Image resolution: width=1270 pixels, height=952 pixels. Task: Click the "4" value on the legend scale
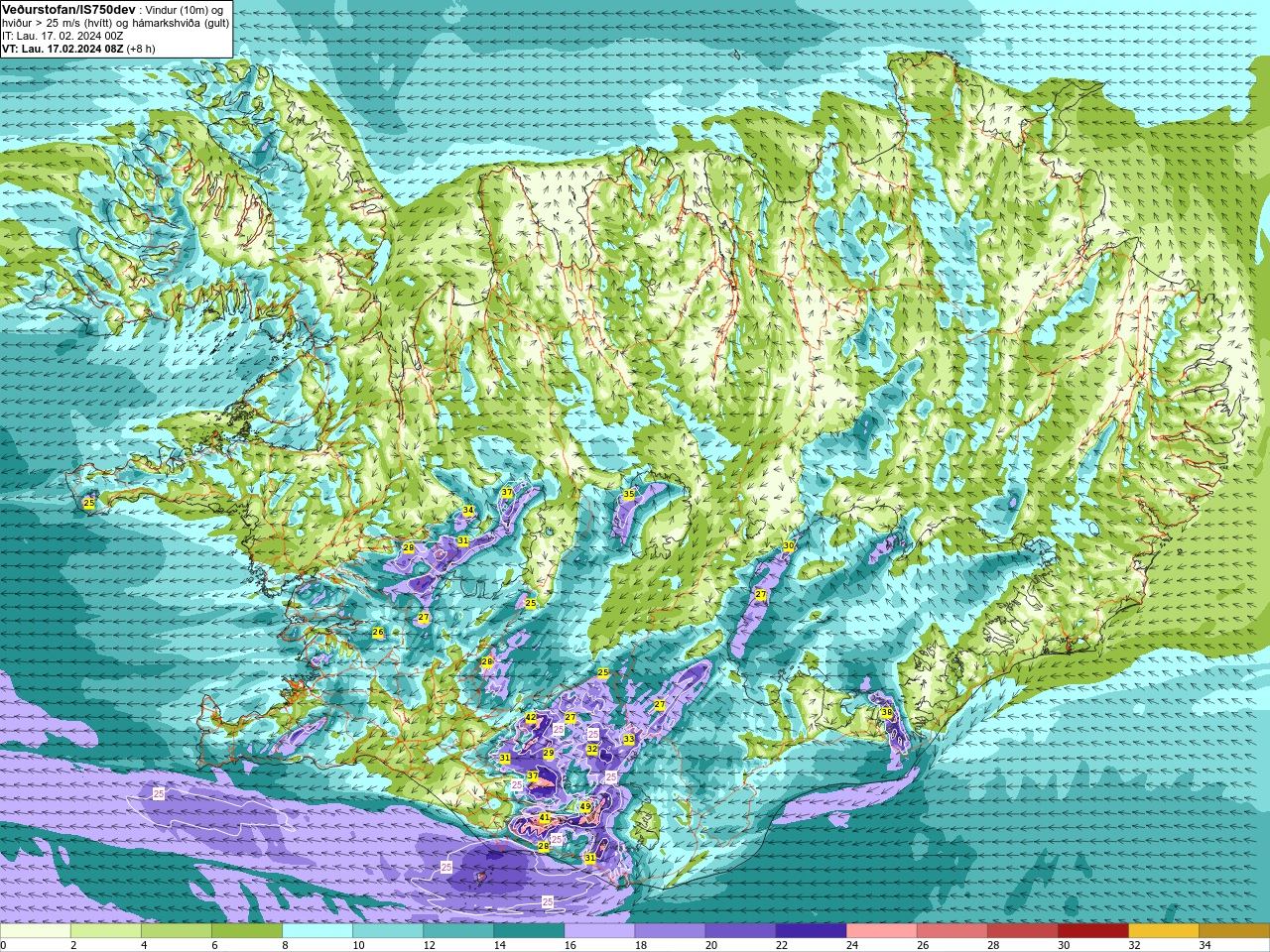click(x=144, y=945)
